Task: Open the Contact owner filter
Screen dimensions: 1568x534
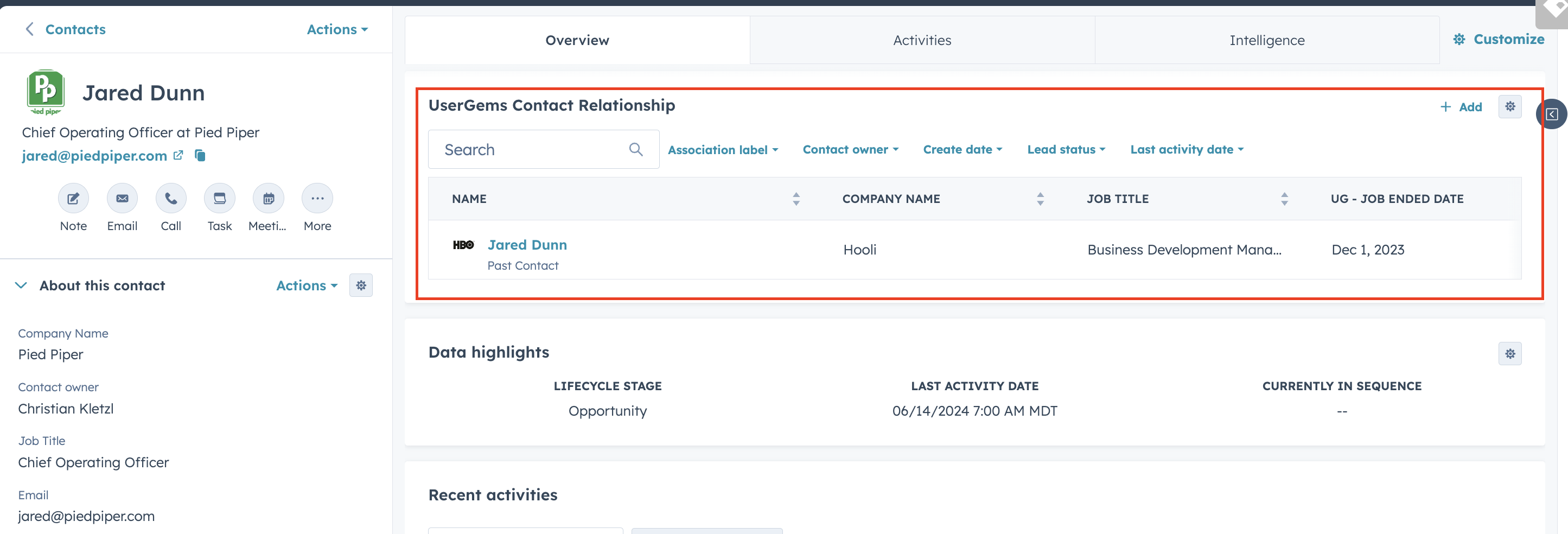Action: [850, 149]
